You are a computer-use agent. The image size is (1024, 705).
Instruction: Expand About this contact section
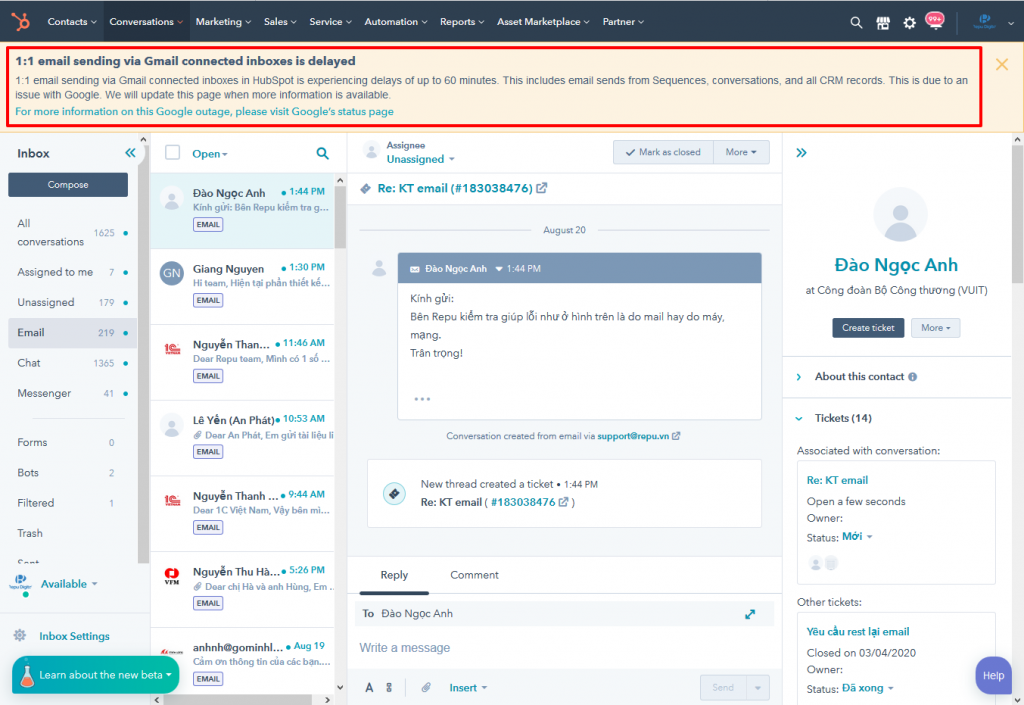859,377
